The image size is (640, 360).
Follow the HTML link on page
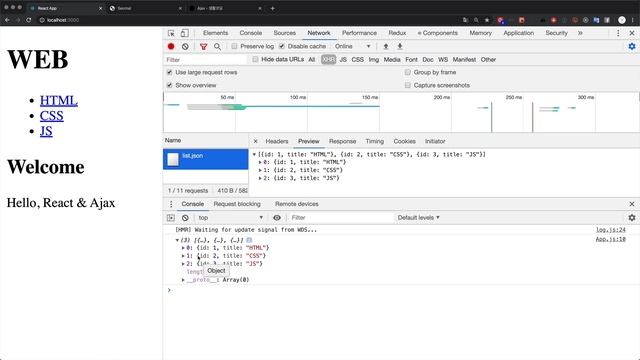point(59,101)
